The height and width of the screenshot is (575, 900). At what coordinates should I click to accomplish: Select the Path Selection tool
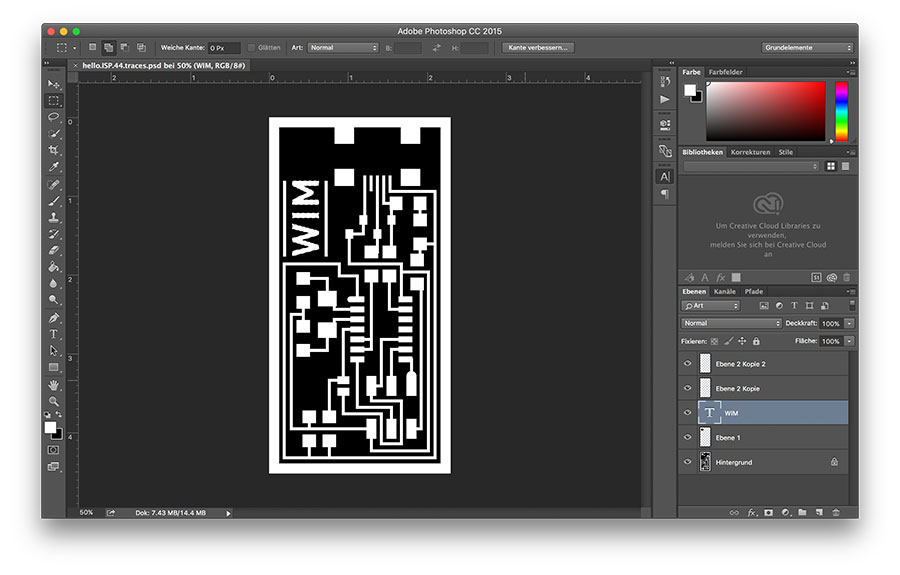(53, 351)
